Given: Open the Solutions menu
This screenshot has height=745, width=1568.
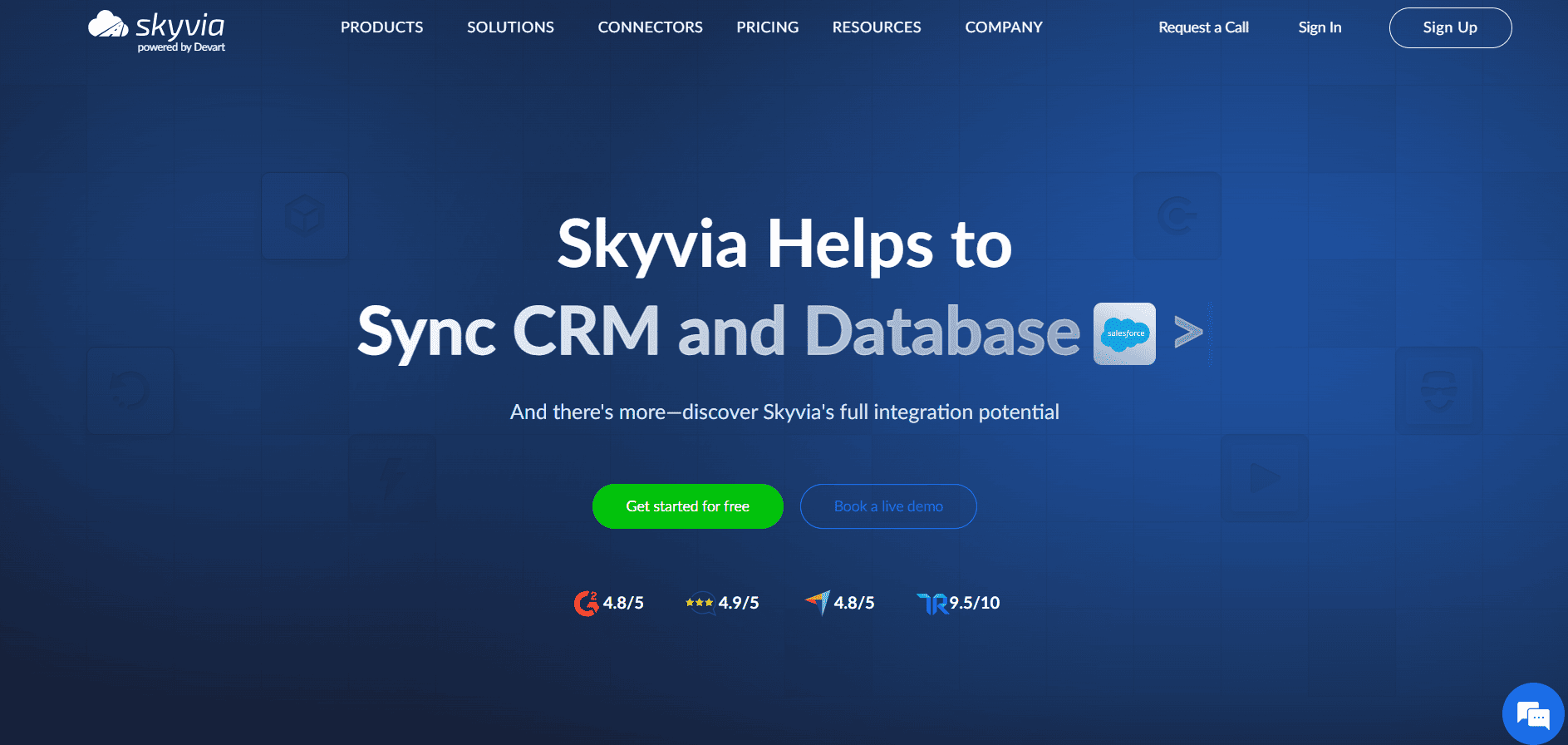Looking at the screenshot, I should pos(510,27).
